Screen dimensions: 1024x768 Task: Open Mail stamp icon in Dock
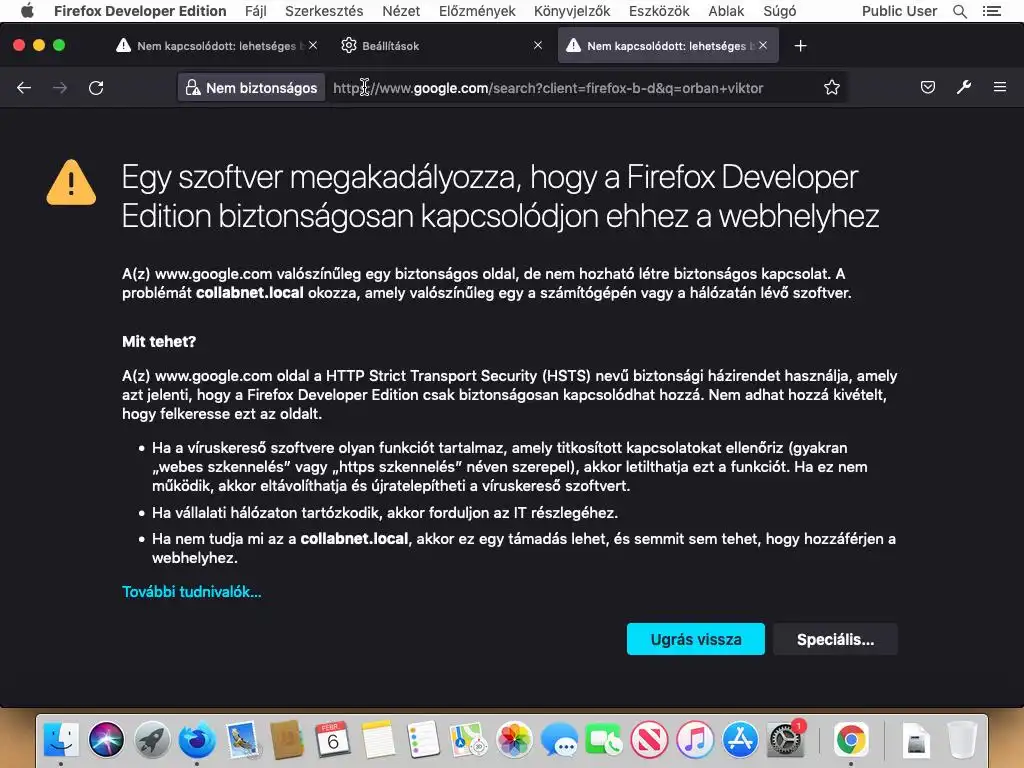pyautogui.click(x=243, y=740)
